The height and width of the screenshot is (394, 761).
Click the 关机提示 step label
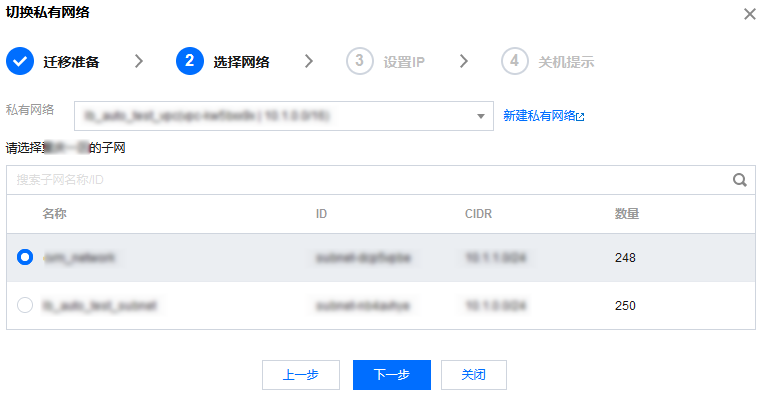point(566,62)
